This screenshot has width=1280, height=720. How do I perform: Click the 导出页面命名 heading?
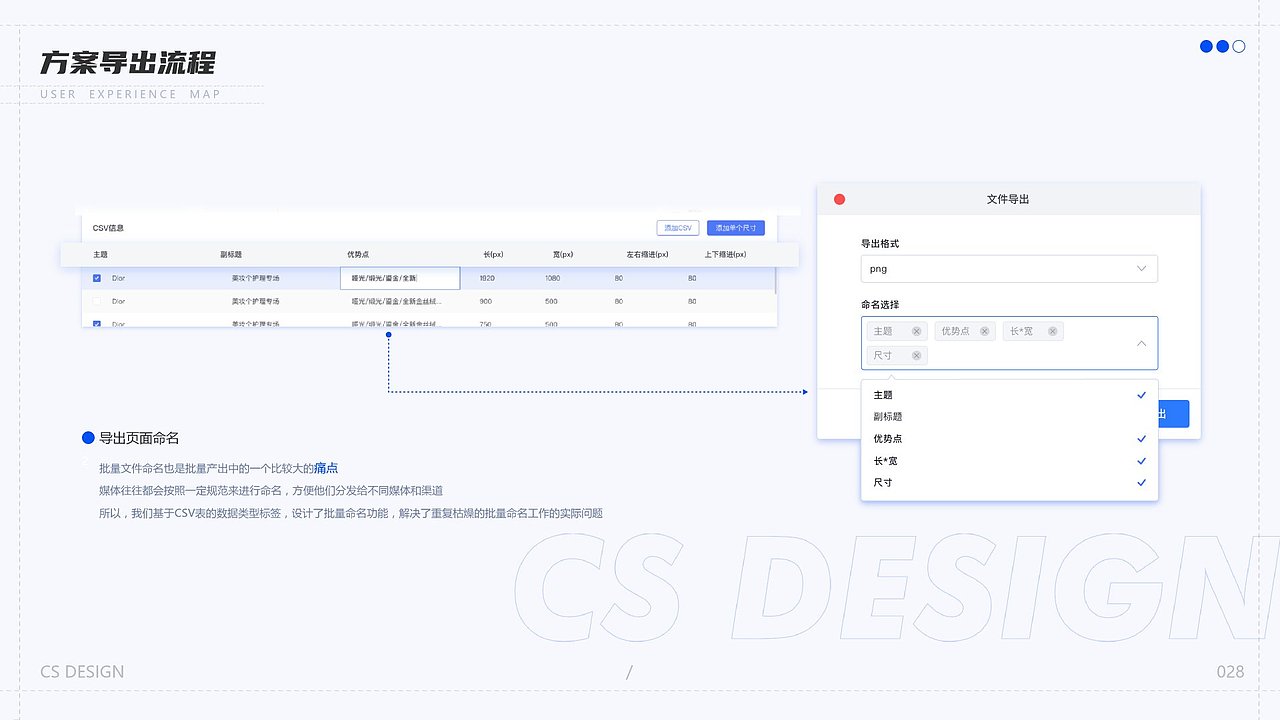[x=139, y=438]
